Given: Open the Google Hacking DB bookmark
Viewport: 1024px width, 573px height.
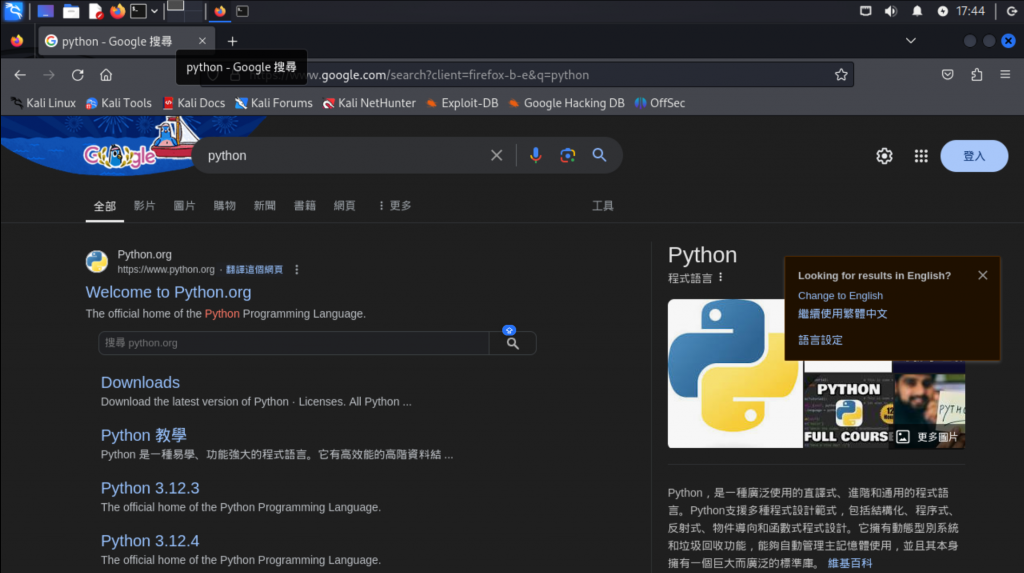Looking at the screenshot, I should (566, 103).
